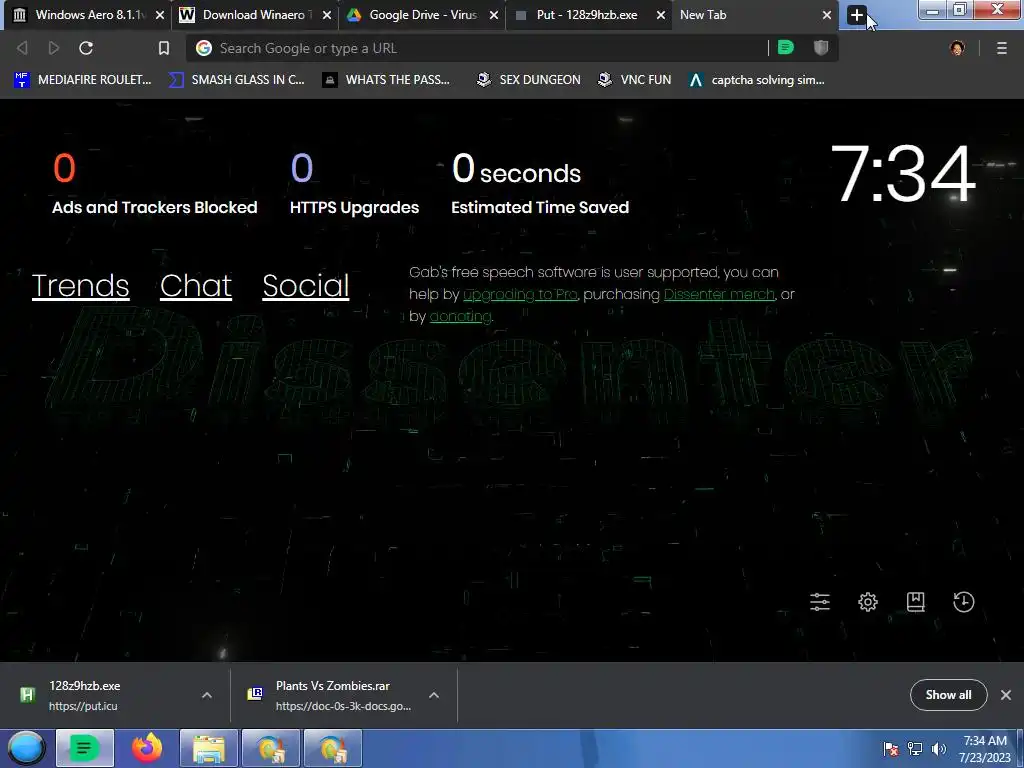The height and width of the screenshot is (768, 1024).
Task: Open Dissenter browser in taskbar
Action: [x=85, y=748]
